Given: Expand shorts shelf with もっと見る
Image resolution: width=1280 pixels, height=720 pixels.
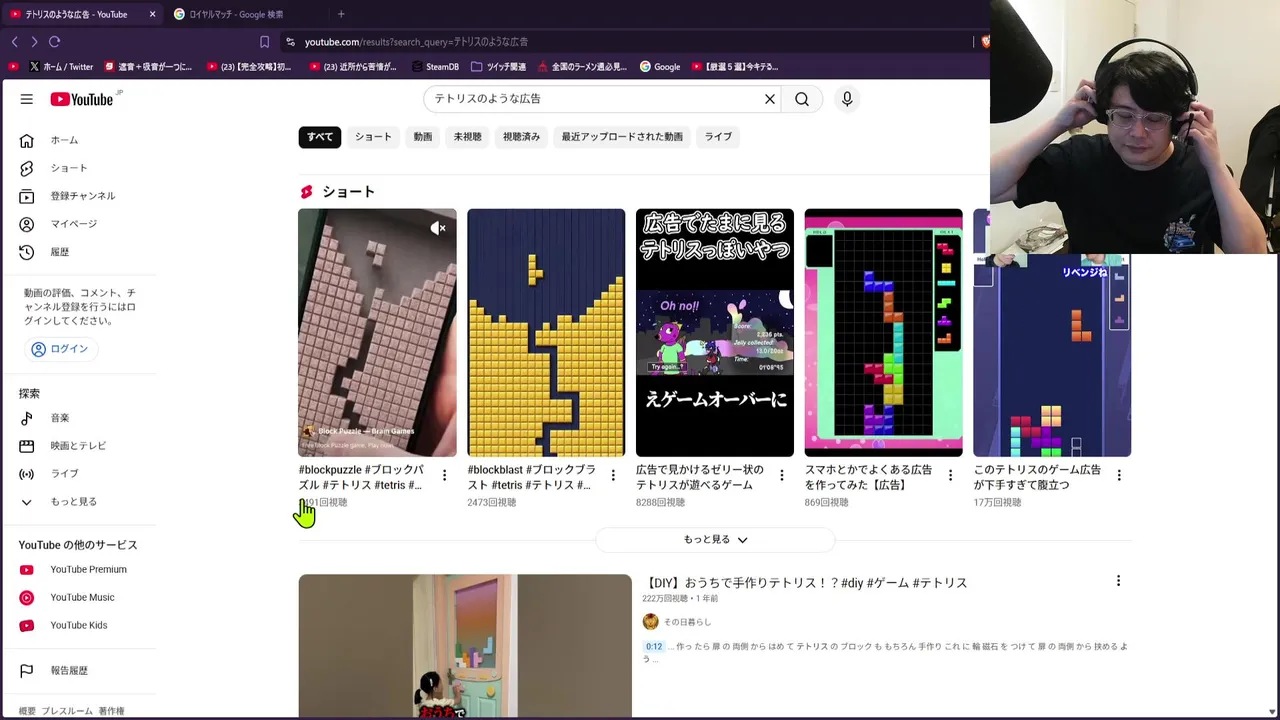Looking at the screenshot, I should (715, 540).
